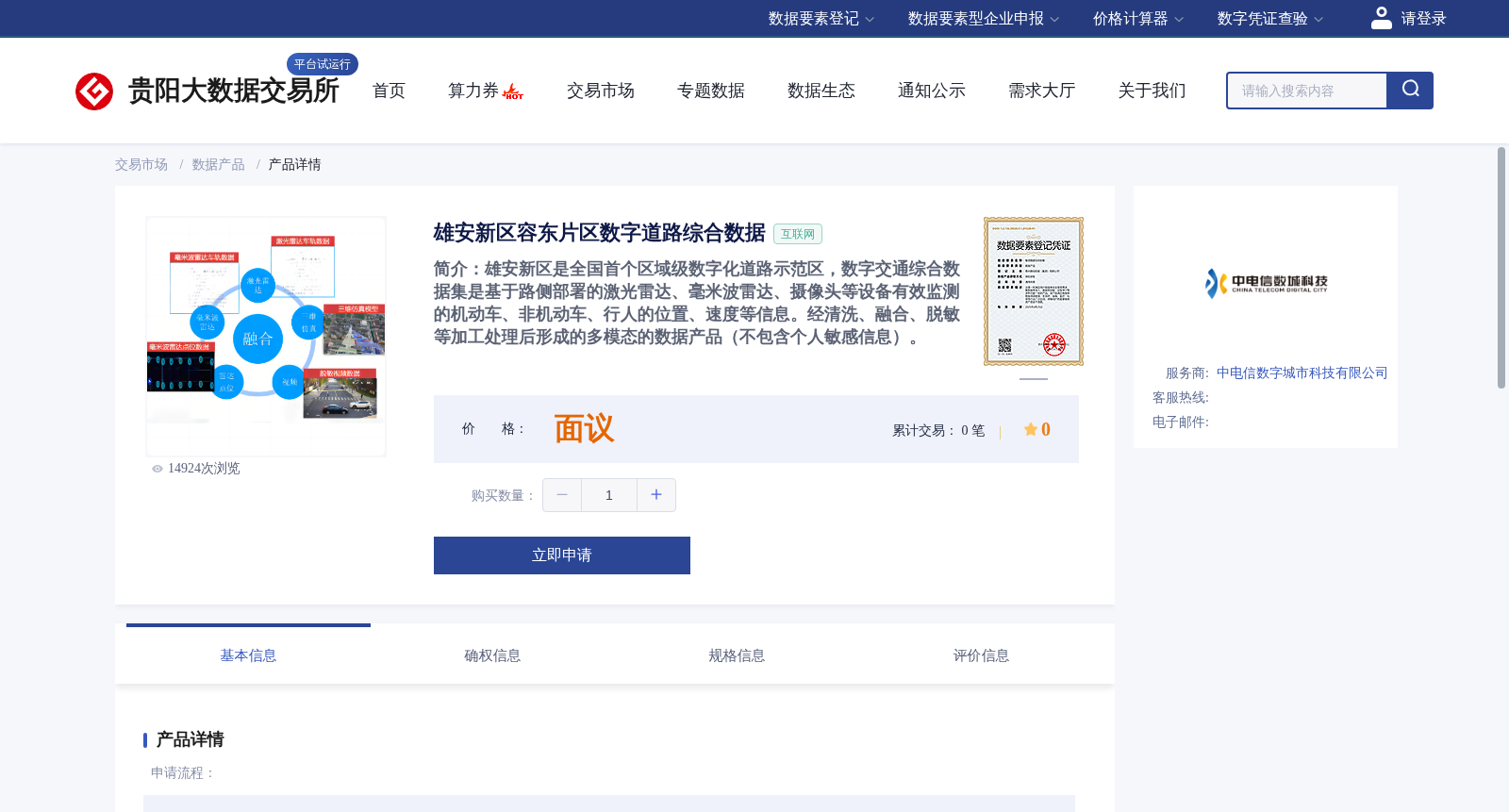Select the 基本信息 tab
The image size is (1509, 812).
(x=248, y=655)
